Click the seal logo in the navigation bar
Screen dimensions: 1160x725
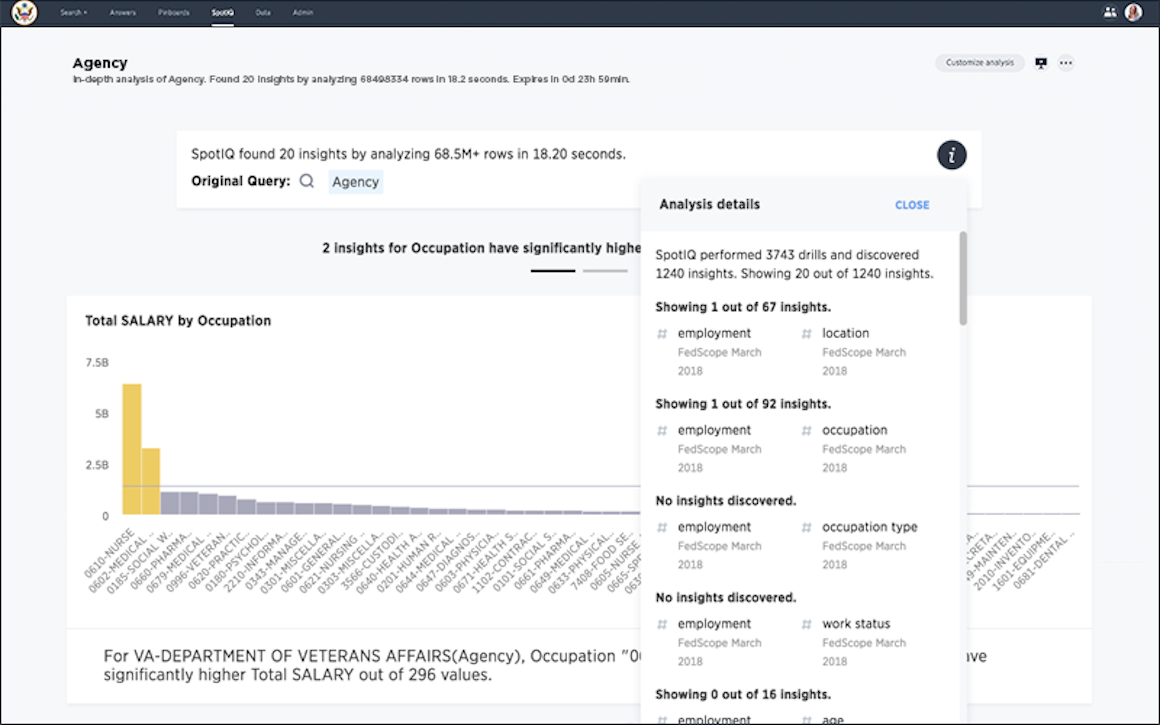(24, 13)
